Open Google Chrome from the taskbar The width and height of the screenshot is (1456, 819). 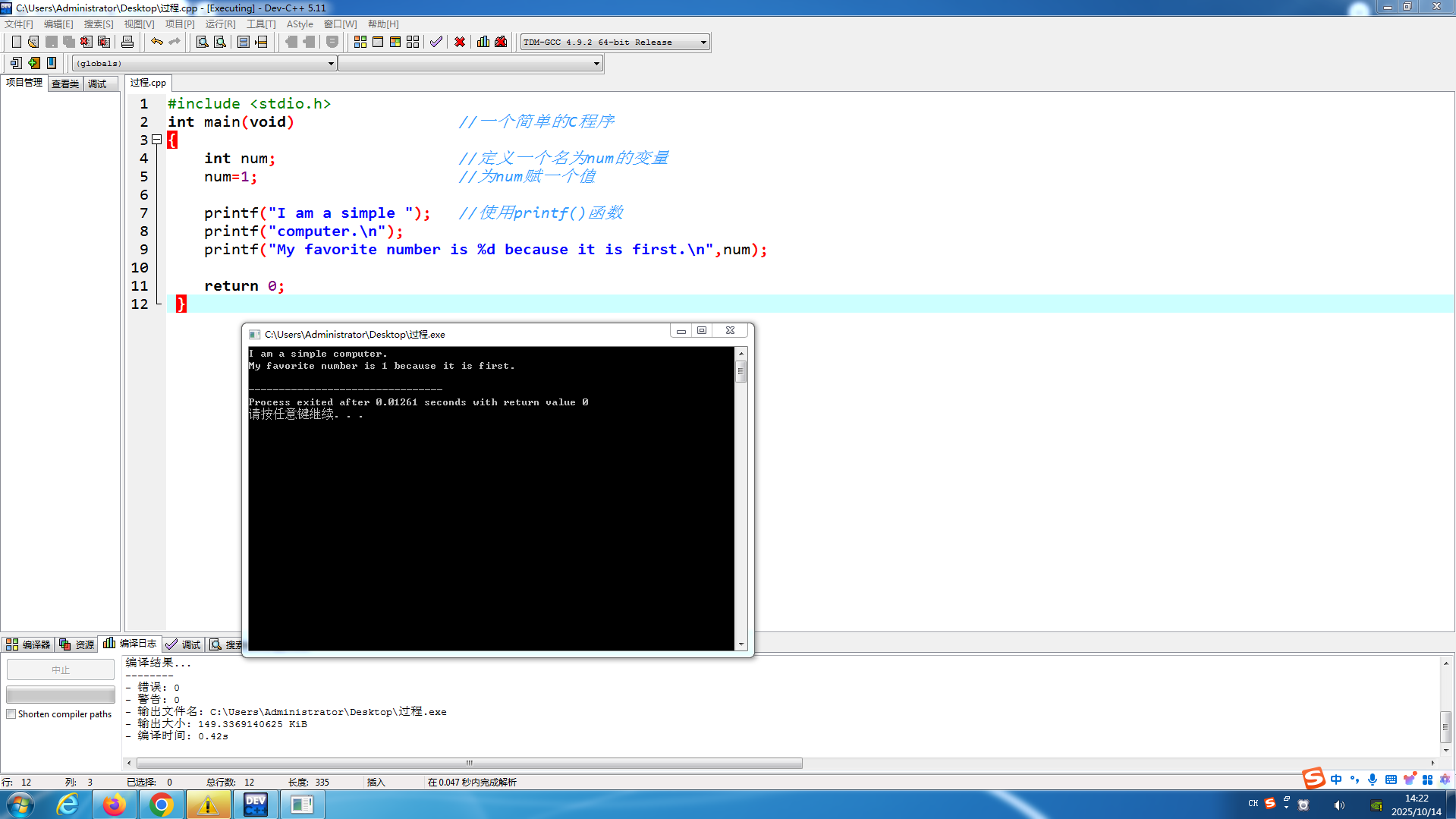(161, 805)
